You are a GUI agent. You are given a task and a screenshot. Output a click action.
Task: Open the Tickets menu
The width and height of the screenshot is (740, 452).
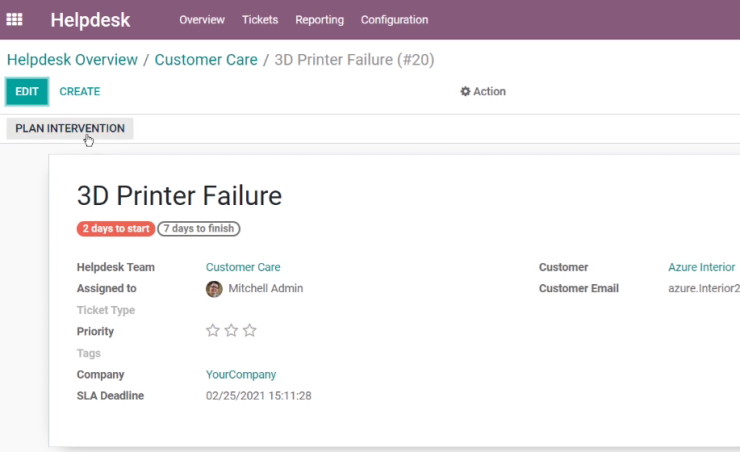coord(260,20)
